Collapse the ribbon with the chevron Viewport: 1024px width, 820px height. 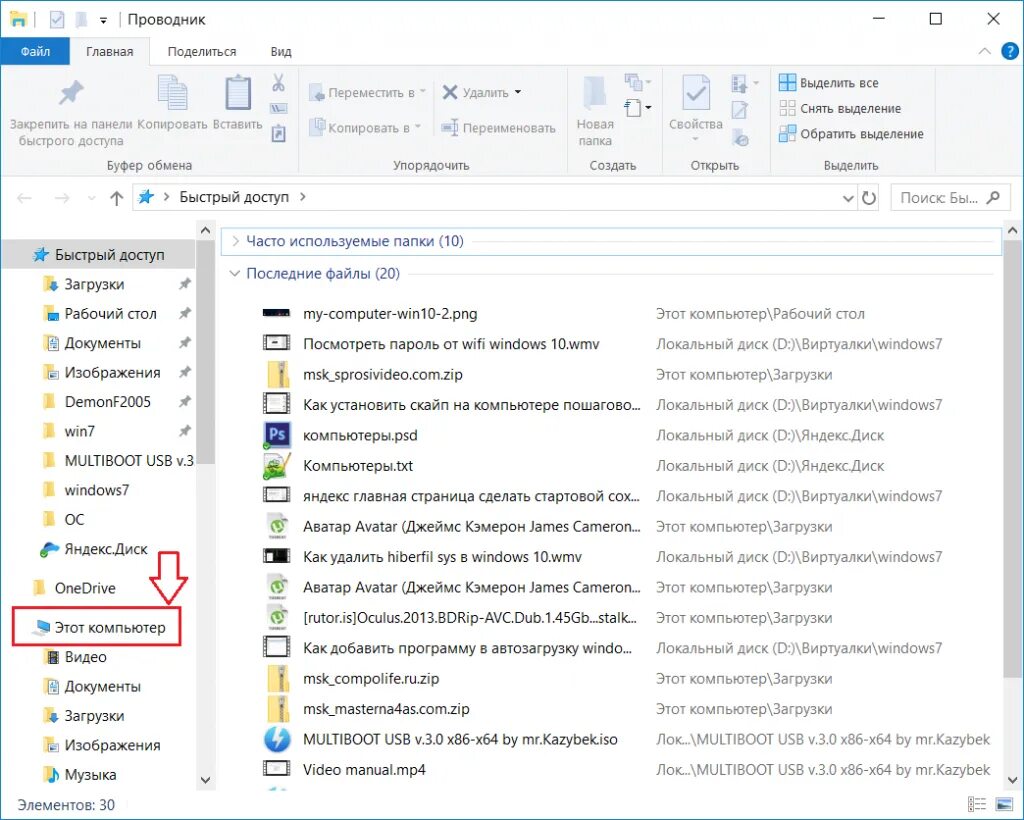tap(984, 51)
